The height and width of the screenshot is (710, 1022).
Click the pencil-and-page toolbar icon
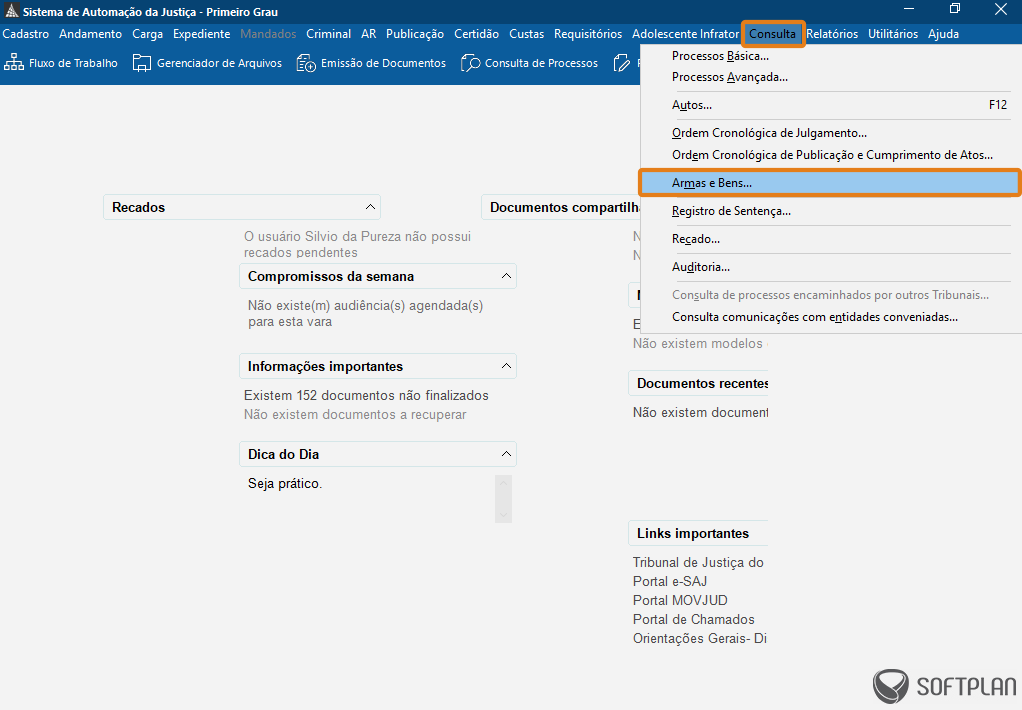click(x=622, y=63)
